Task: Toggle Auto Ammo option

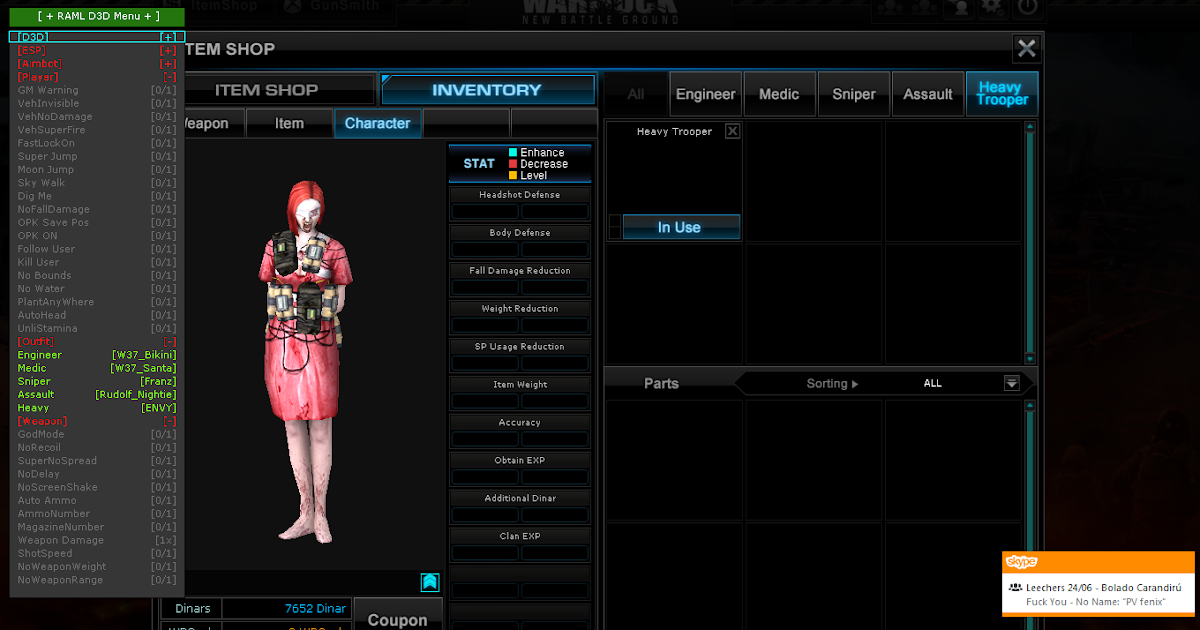Action: (x=97, y=500)
